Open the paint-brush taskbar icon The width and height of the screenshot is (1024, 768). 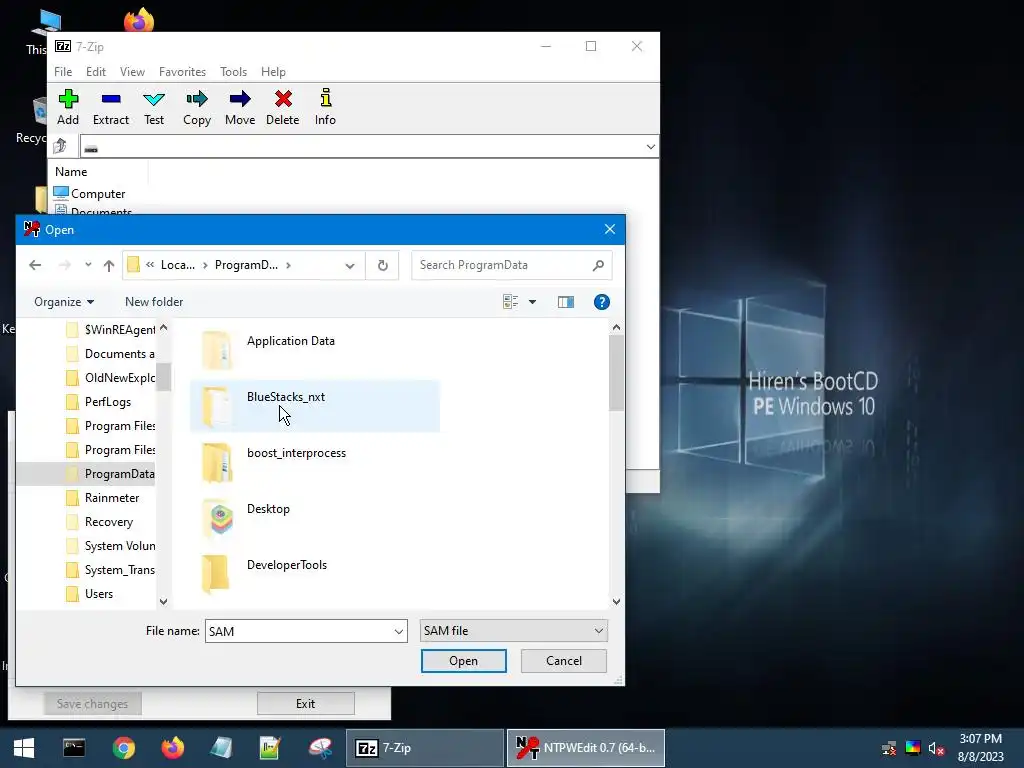coord(320,748)
